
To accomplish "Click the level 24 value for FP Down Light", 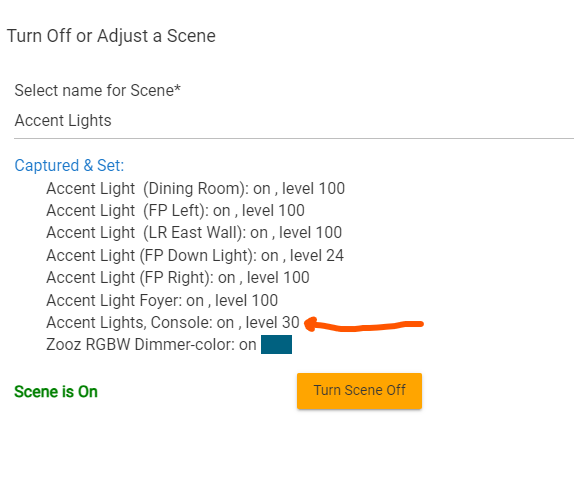I will click(317, 255).
